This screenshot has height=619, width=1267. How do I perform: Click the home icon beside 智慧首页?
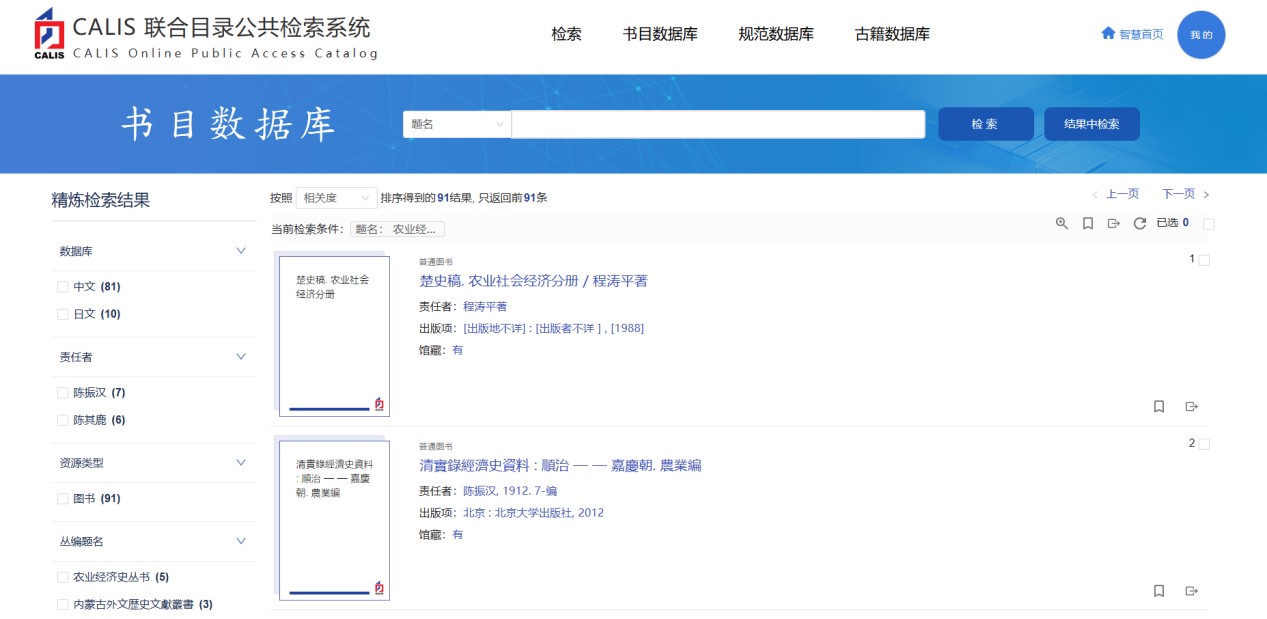(1108, 33)
